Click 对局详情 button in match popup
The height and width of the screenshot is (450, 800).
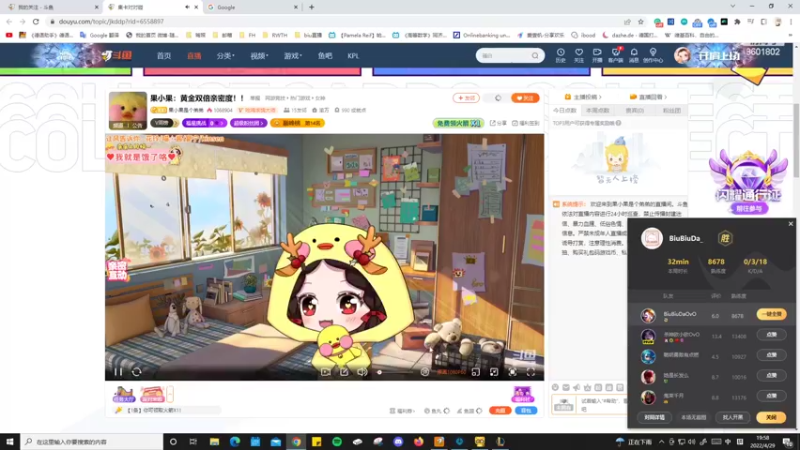654,417
